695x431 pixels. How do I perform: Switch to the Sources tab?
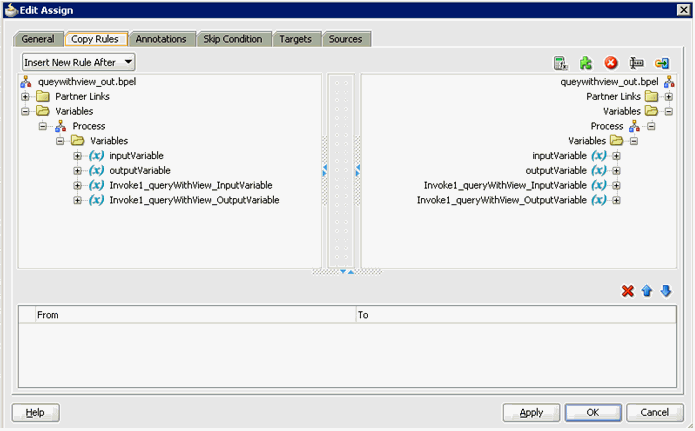[346, 39]
